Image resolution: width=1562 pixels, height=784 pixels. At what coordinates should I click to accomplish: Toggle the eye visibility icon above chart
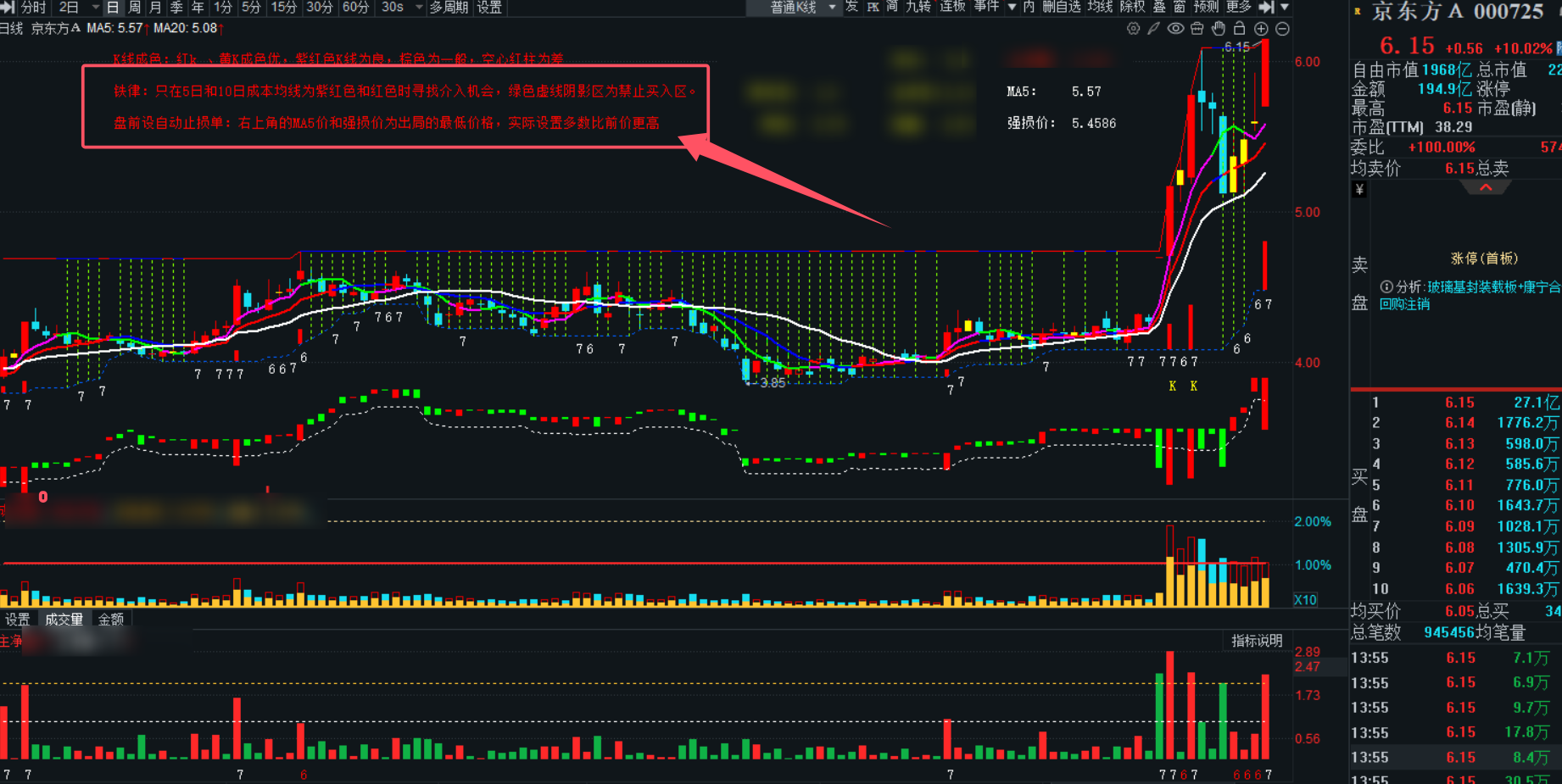coord(1175,29)
